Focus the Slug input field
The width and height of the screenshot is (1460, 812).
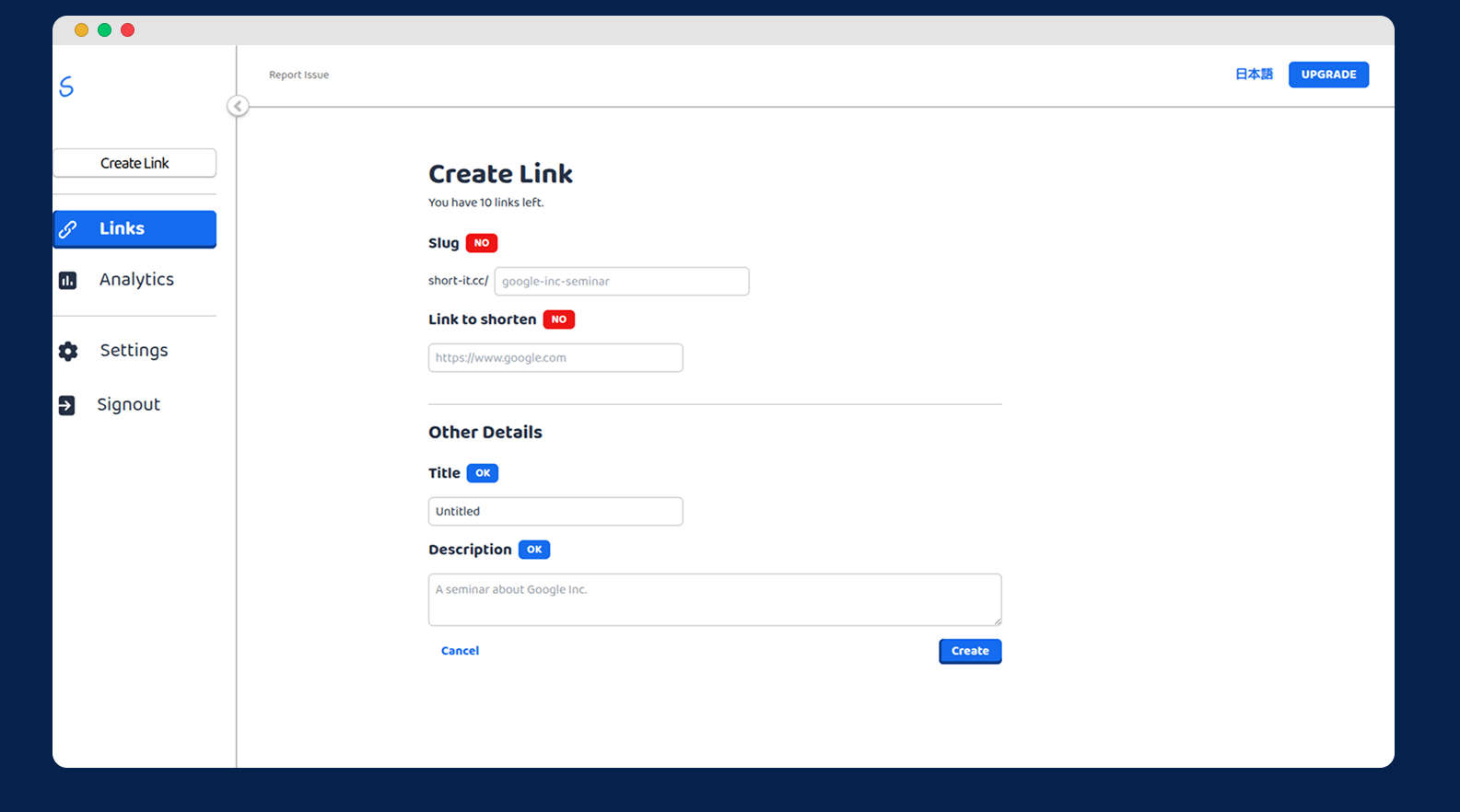pyautogui.click(x=621, y=282)
